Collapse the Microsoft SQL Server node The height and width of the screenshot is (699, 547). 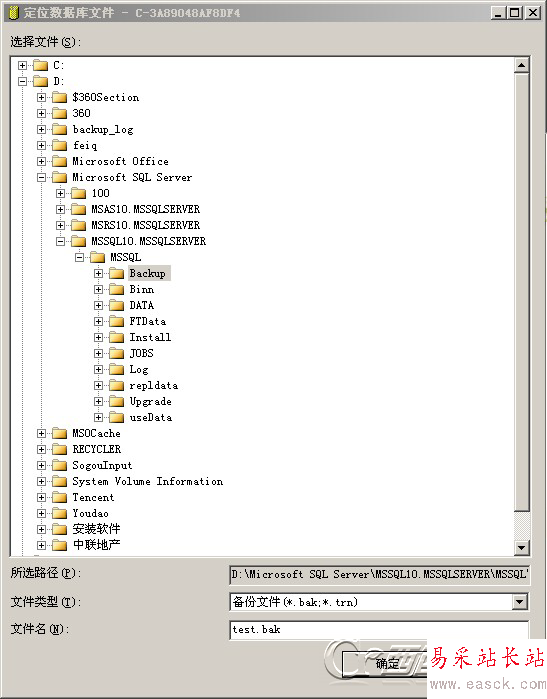pos(41,177)
